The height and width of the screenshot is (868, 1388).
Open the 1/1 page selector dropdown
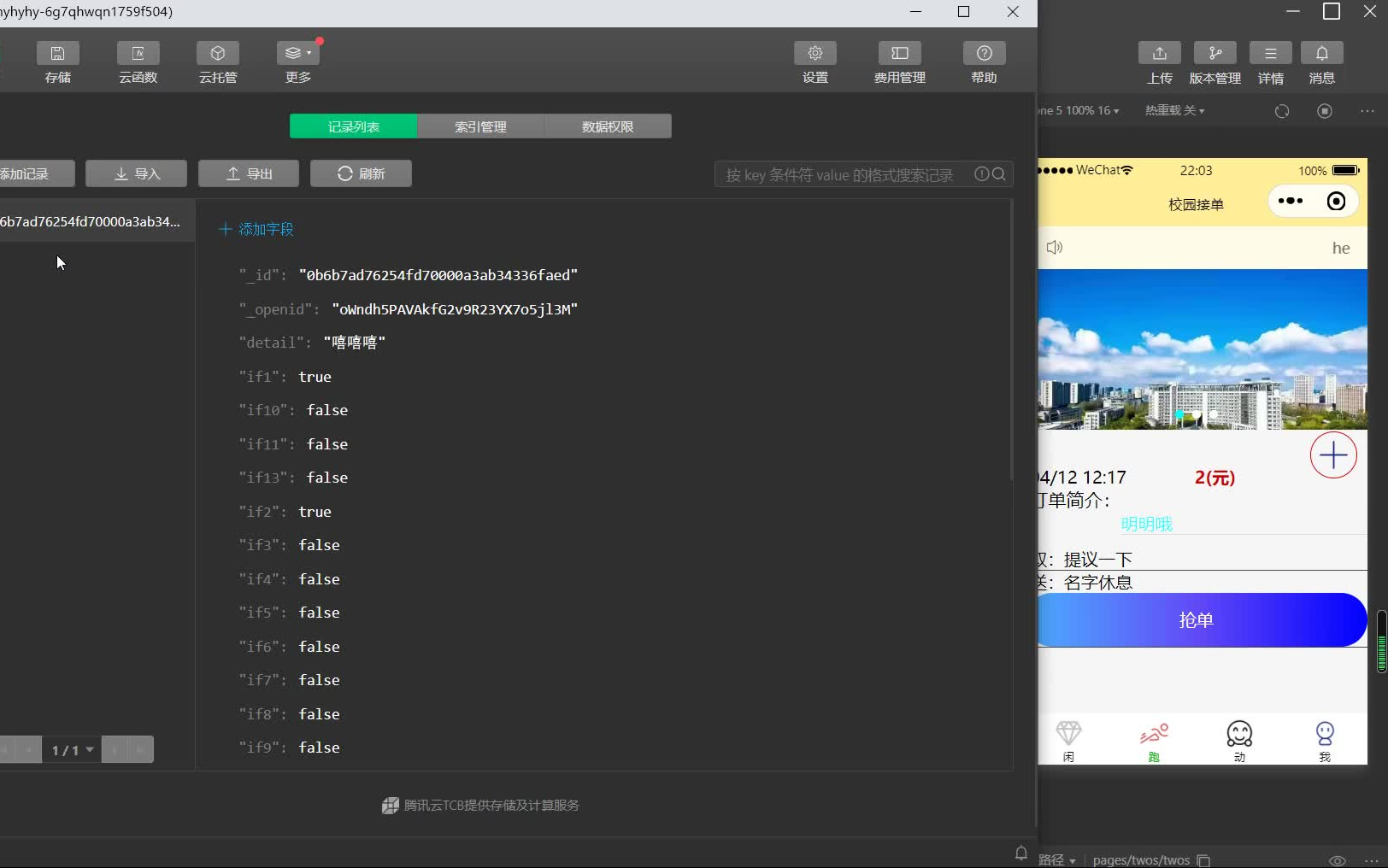[72, 749]
